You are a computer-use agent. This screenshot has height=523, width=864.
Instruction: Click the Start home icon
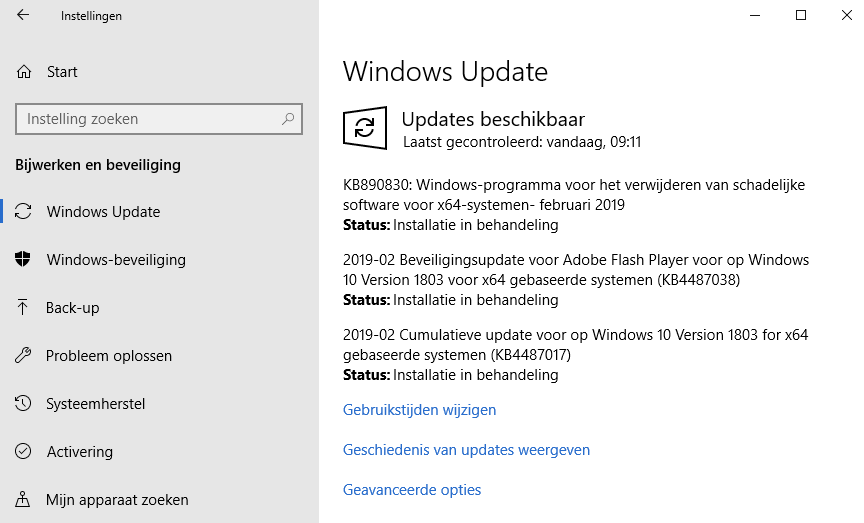23,72
